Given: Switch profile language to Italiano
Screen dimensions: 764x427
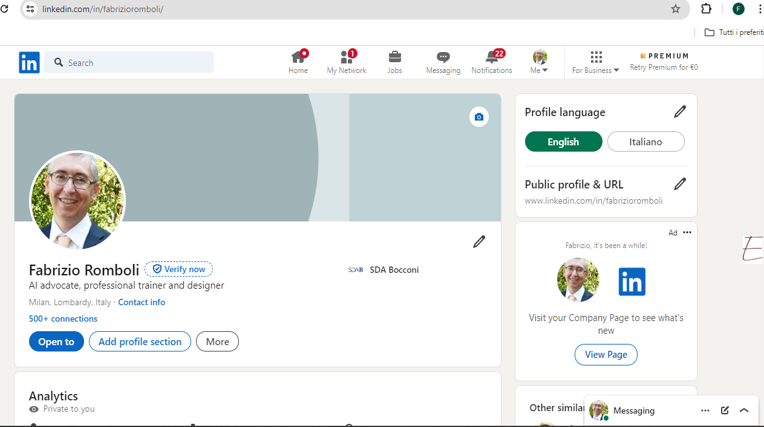Looking at the screenshot, I should (645, 142).
